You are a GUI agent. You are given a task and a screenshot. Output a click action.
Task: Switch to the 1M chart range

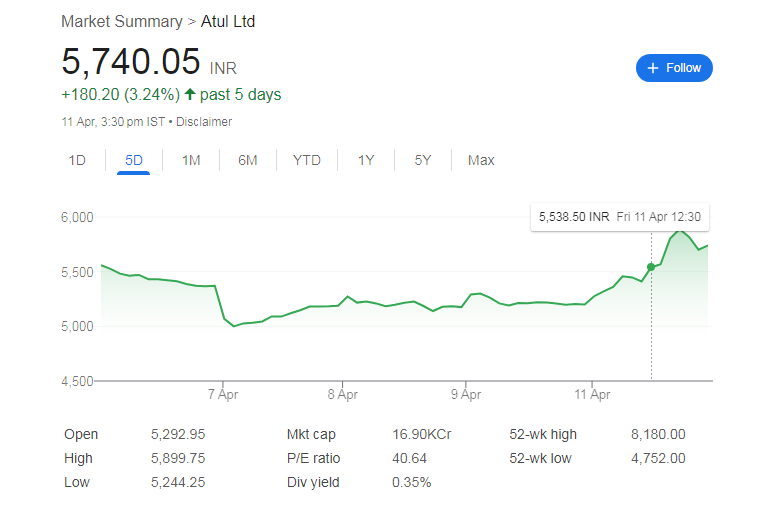(191, 160)
